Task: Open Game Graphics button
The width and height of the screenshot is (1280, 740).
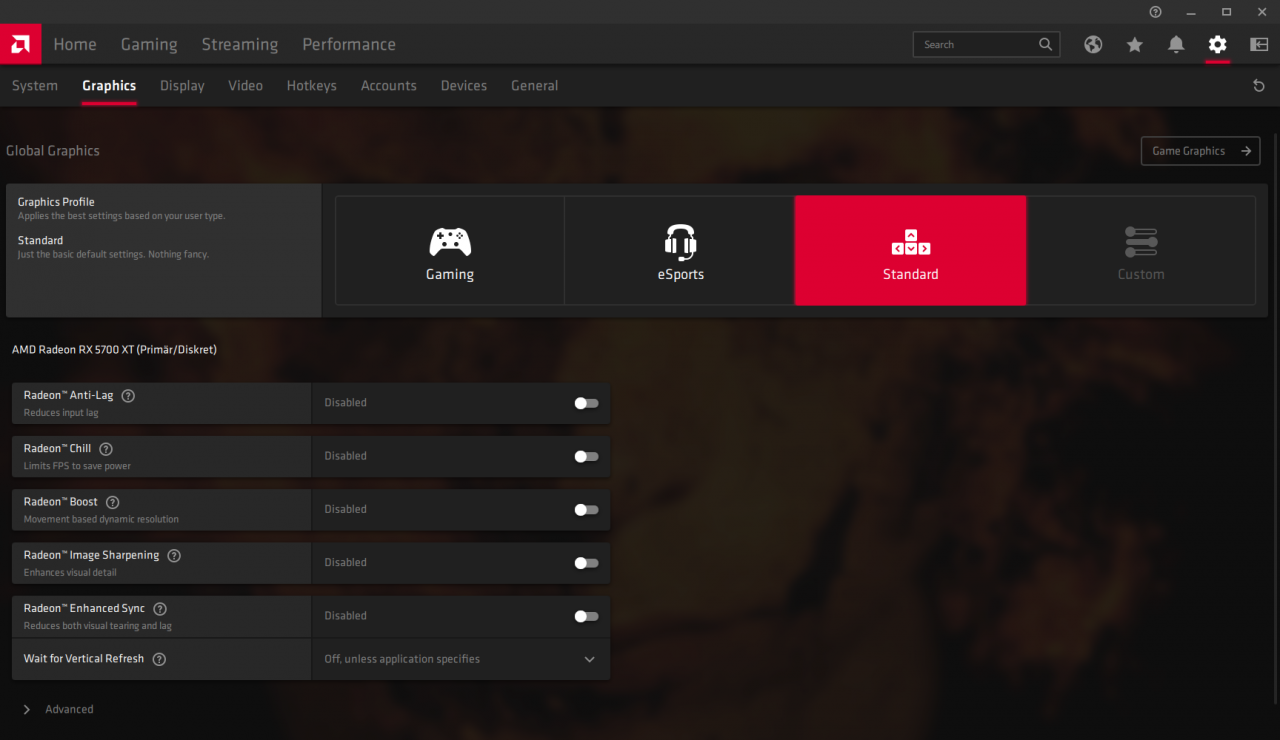Action: click(1200, 151)
